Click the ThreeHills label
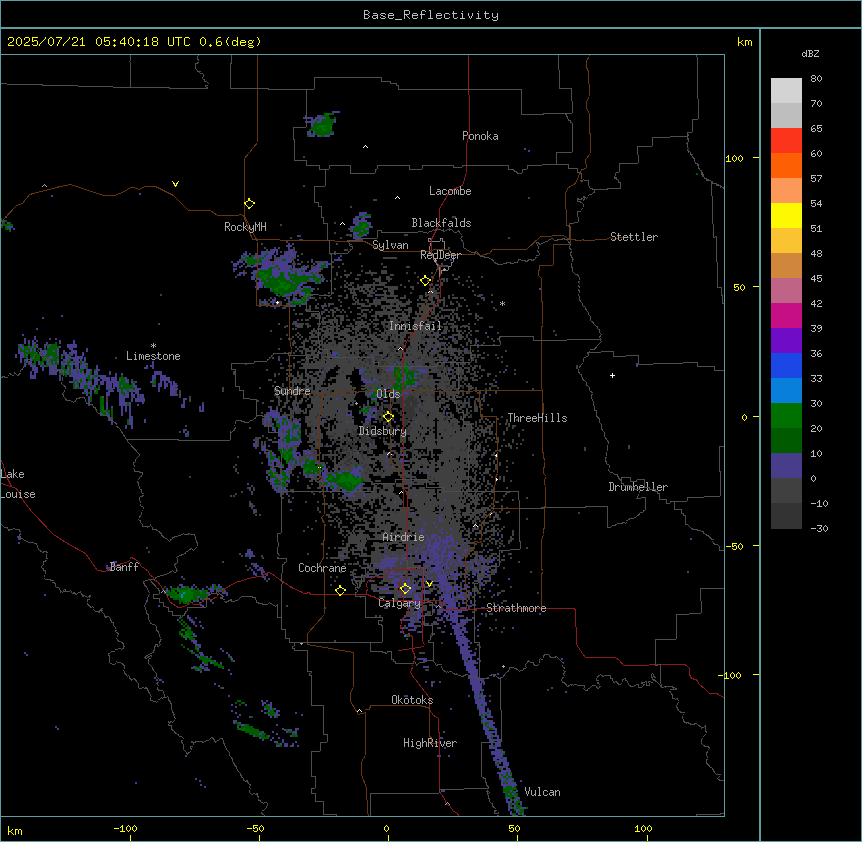Image resolution: width=862 pixels, height=842 pixels. 537,418
